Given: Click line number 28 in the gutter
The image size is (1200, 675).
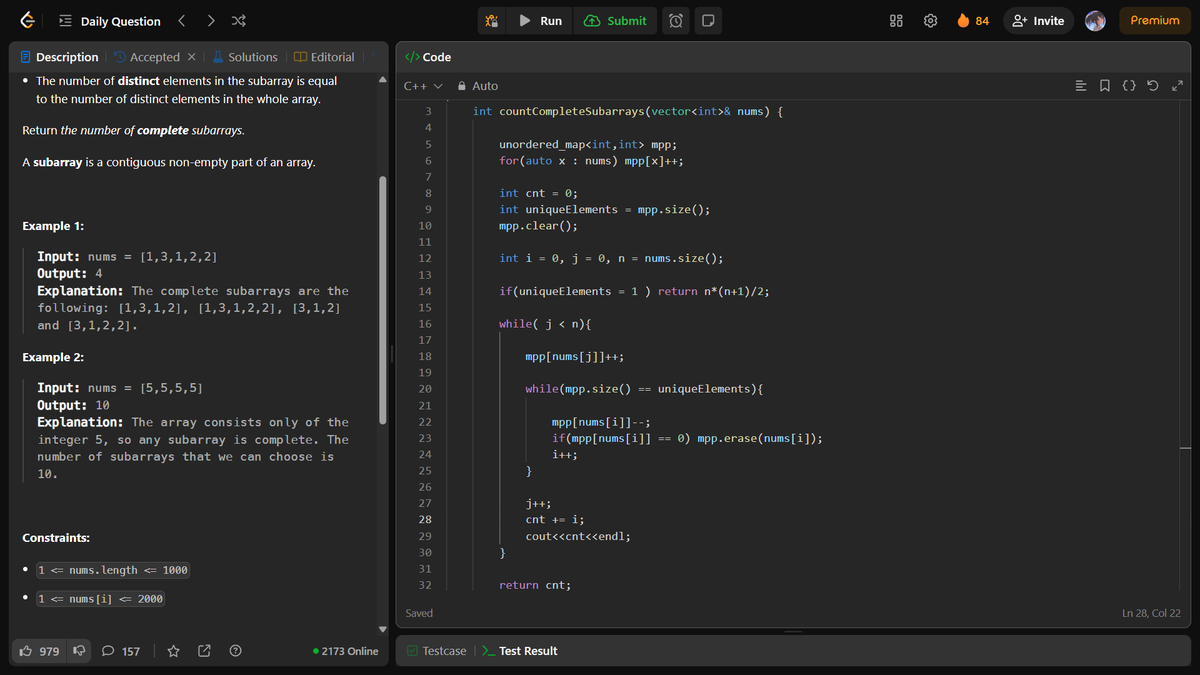Looking at the screenshot, I should 424,520.
